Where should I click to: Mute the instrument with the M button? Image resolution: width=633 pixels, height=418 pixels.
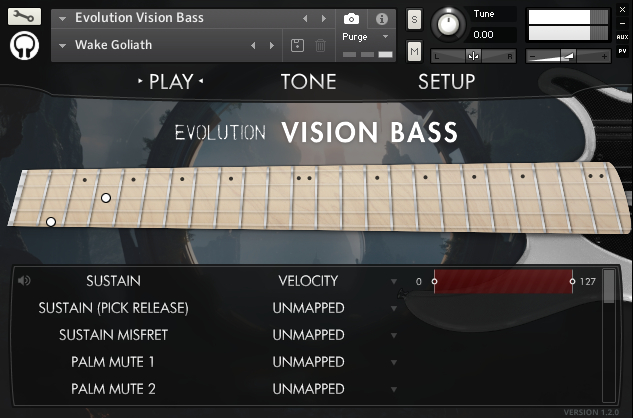(415, 51)
